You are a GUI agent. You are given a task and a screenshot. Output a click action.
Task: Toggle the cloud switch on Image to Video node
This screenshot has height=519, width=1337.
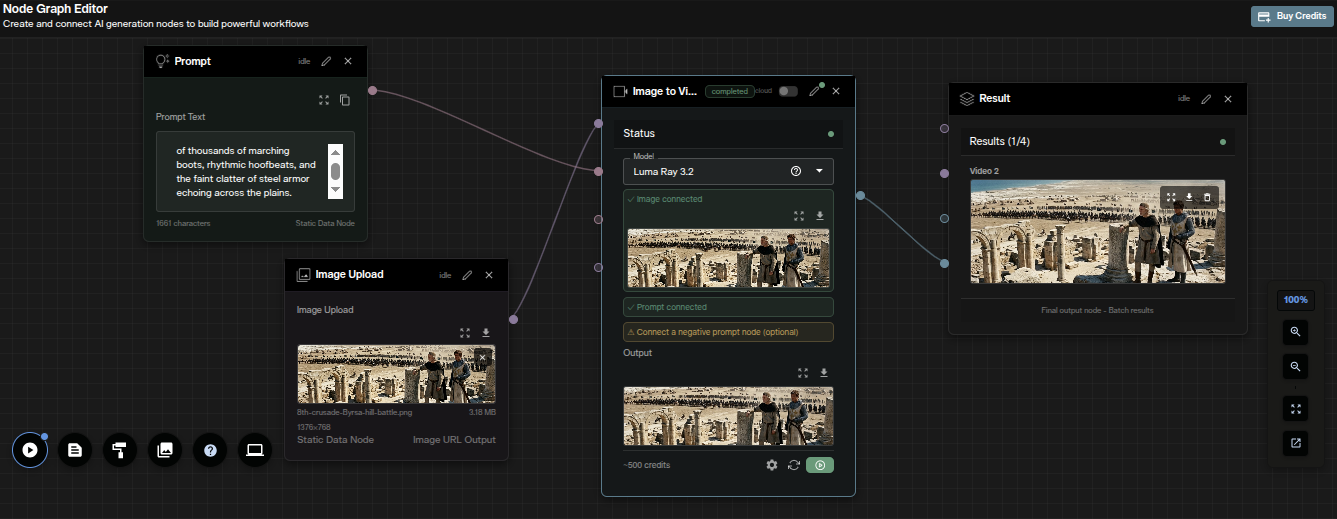click(788, 91)
